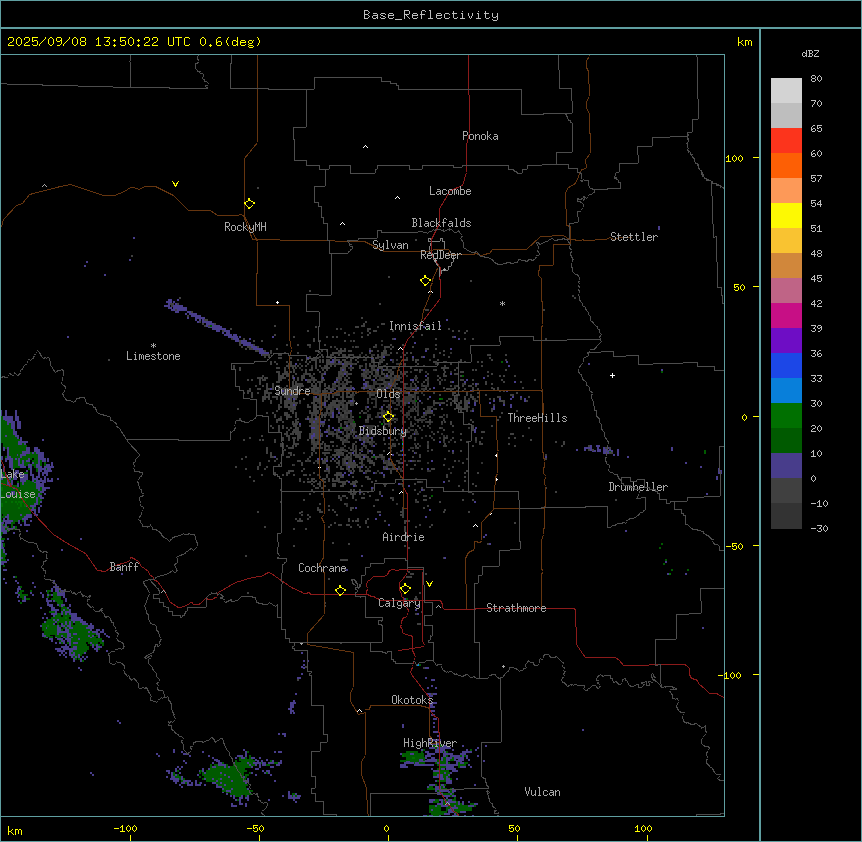862x842 pixels.
Task: Click the Drumheller label
Action: pos(638,487)
